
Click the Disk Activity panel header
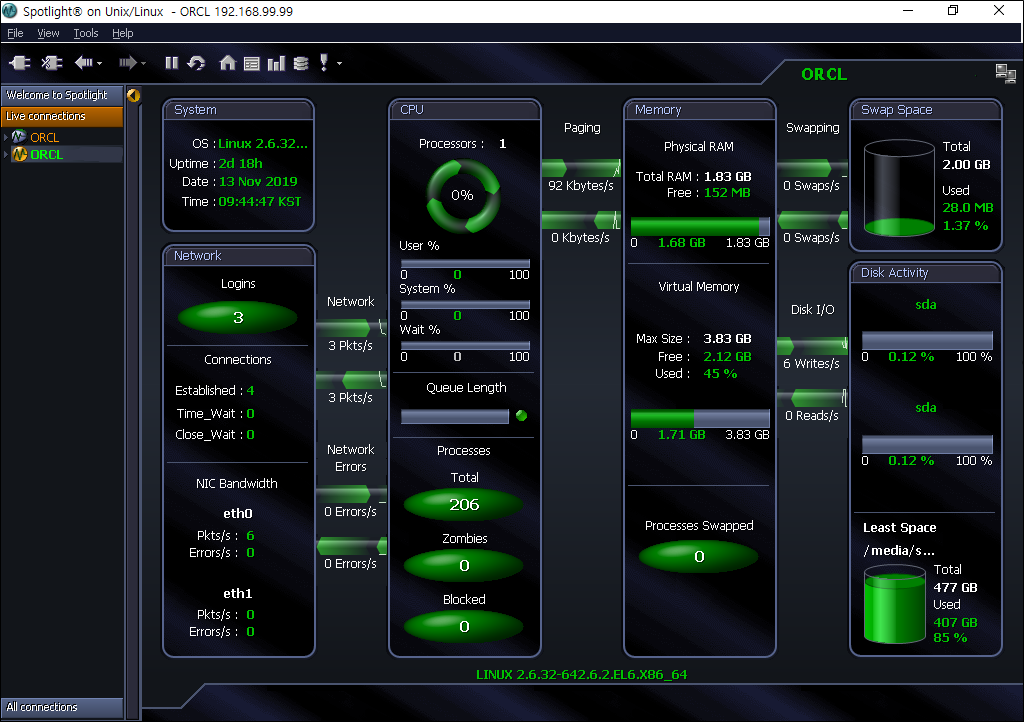pos(925,273)
